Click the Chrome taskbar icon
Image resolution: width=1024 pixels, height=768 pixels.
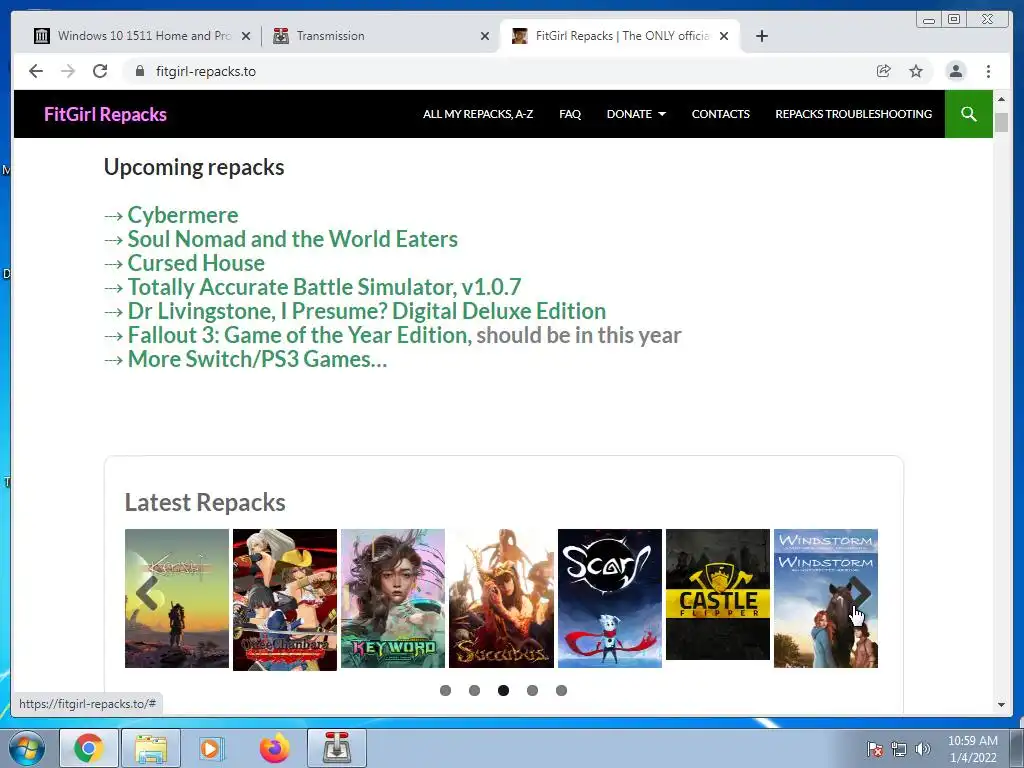tap(89, 748)
